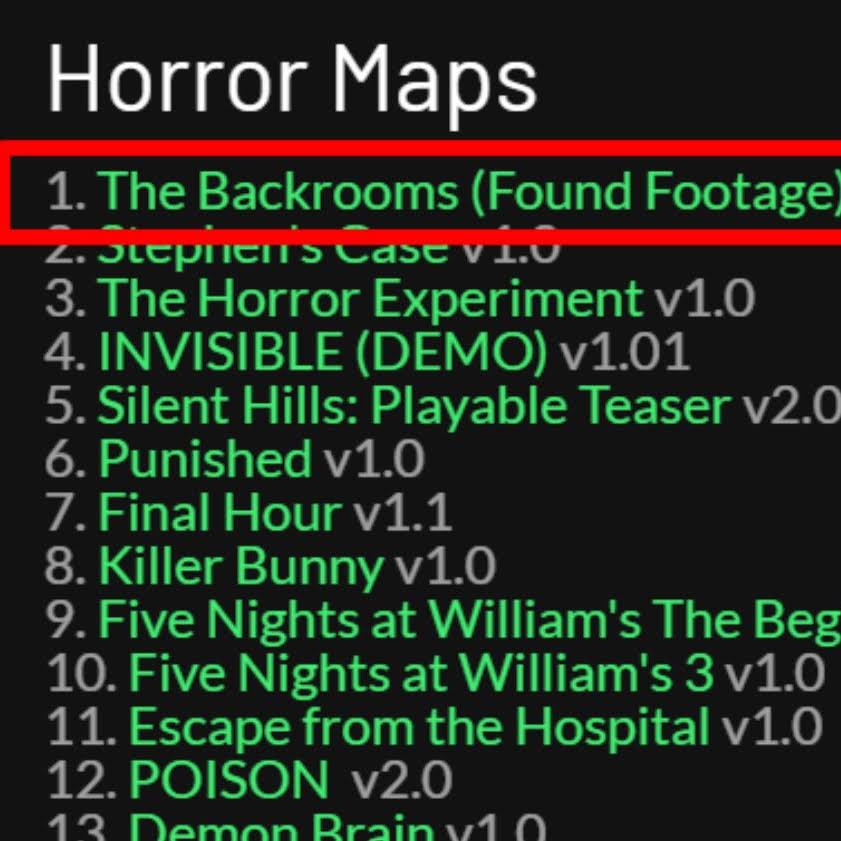
Task: Open the Final Hour map link
Action: [219, 513]
